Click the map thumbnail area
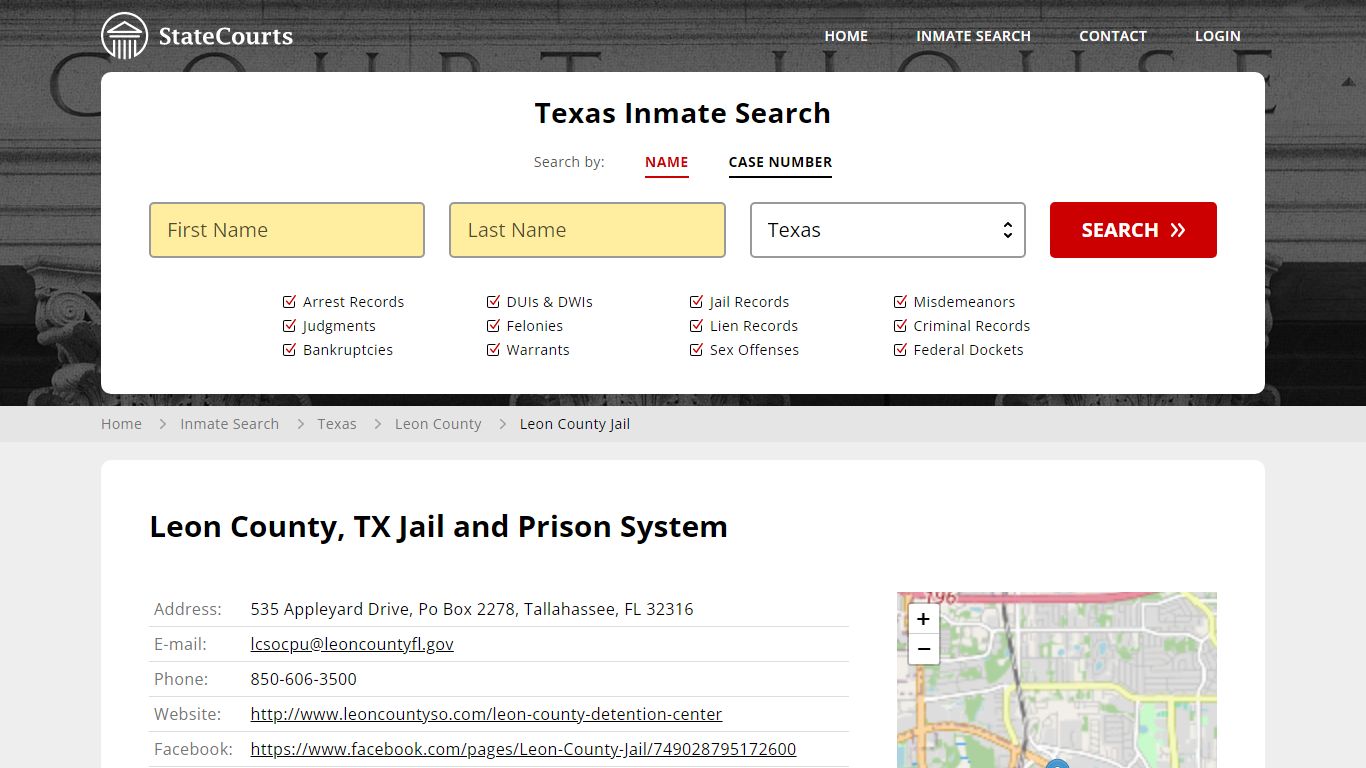Image resolution: width=1366 pixels, height=768 pixels. [x=1057, y=680]
